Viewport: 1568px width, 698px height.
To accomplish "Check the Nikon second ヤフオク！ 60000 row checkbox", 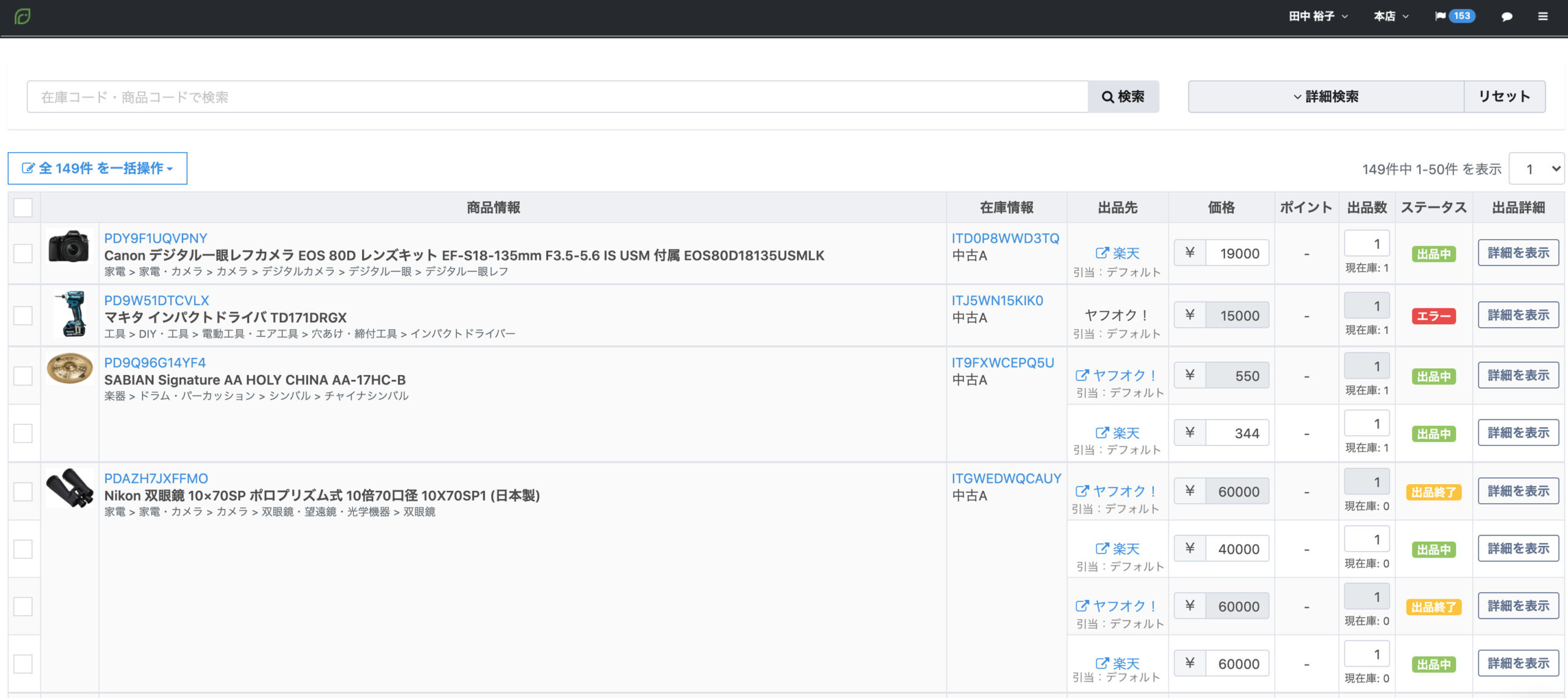I will (23, 607).
